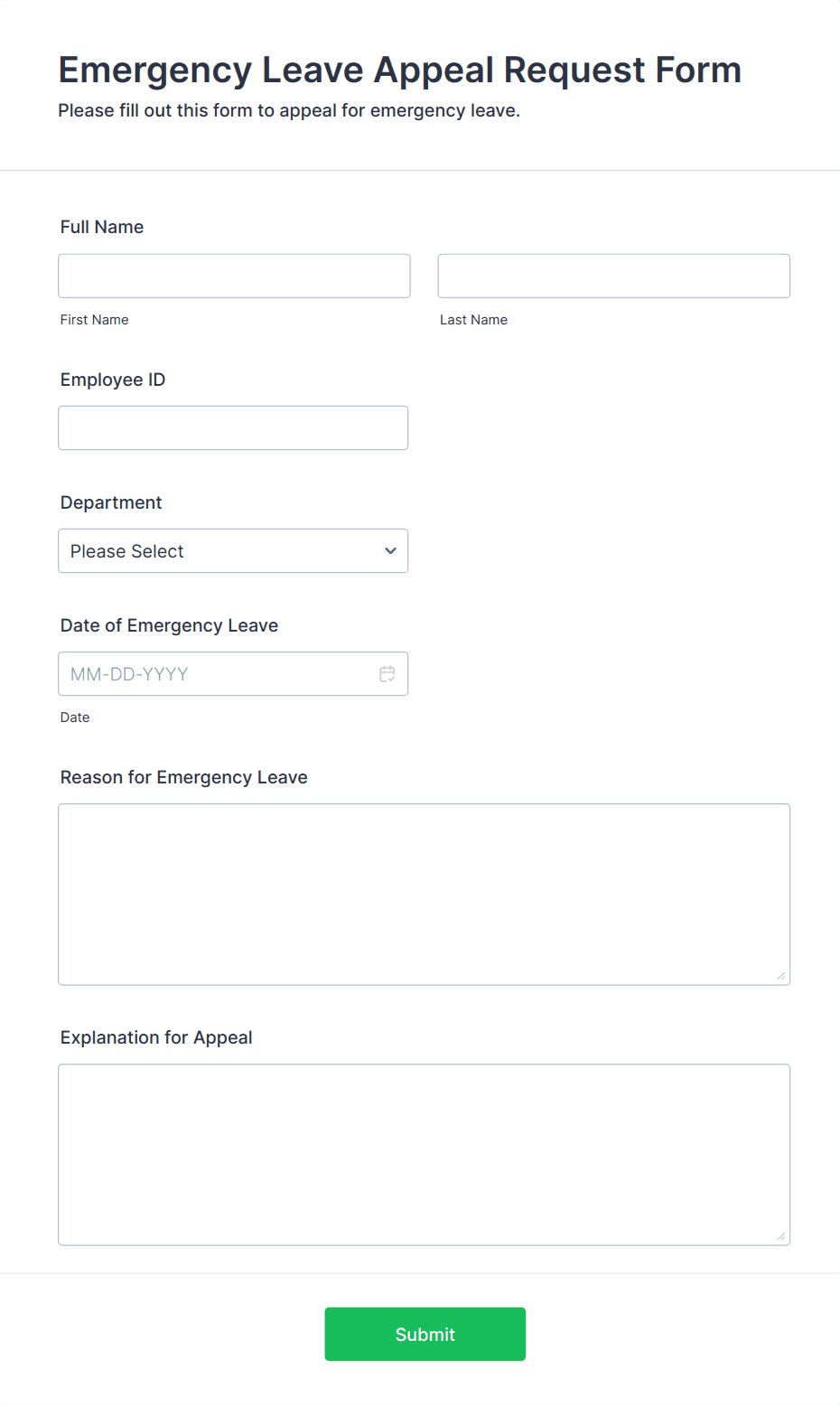Grab the Explanation textarea resize handle
This screenshot has height=1406, width=840.
click(x=781, y=1236)
